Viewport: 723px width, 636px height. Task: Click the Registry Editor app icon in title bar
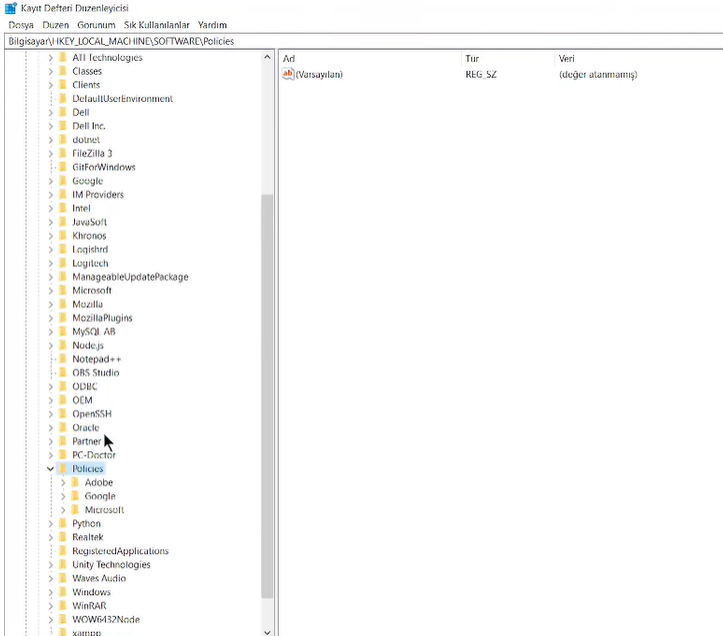point(10,8)
